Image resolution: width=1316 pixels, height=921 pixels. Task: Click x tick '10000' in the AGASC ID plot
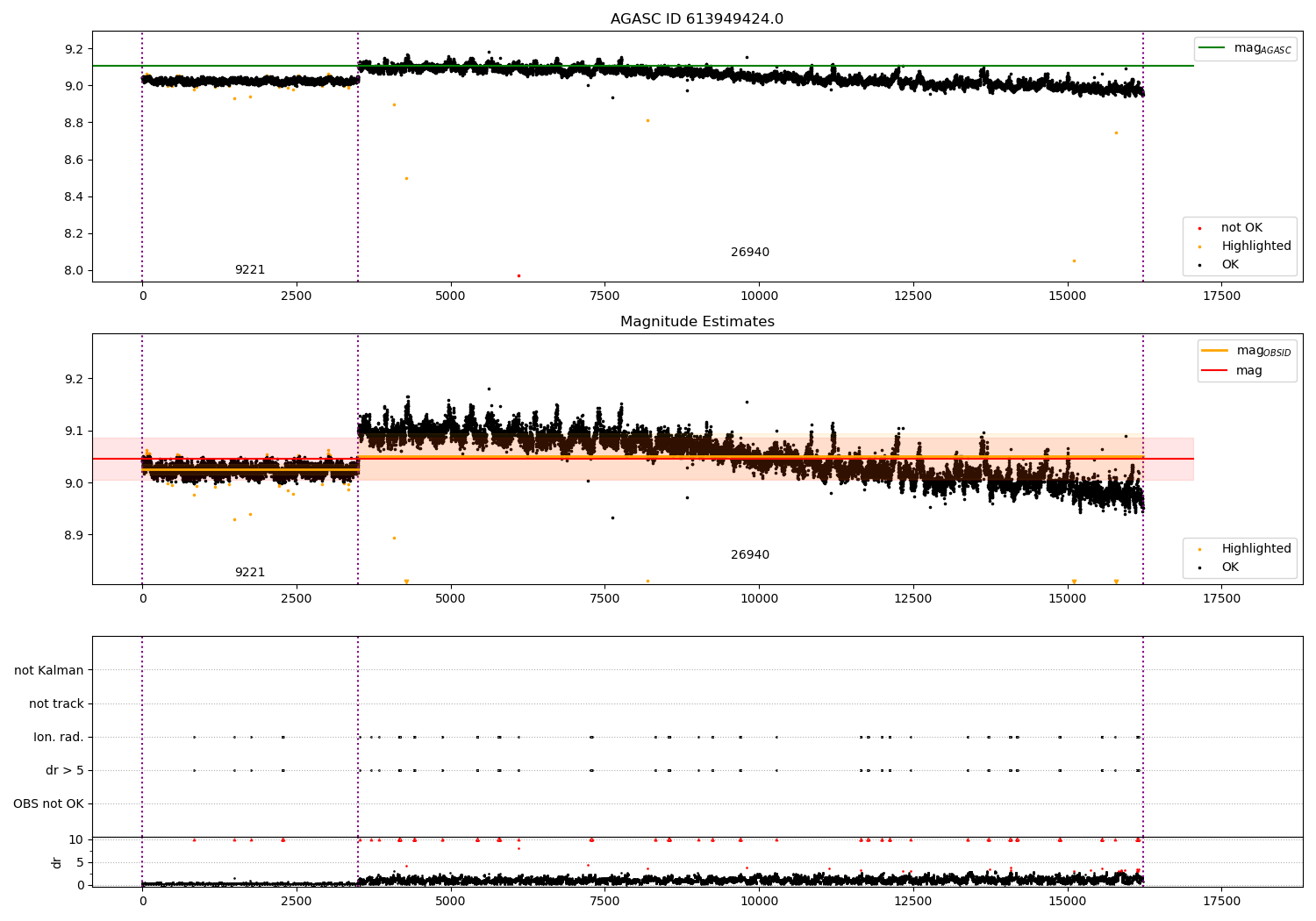pos(759,296)
